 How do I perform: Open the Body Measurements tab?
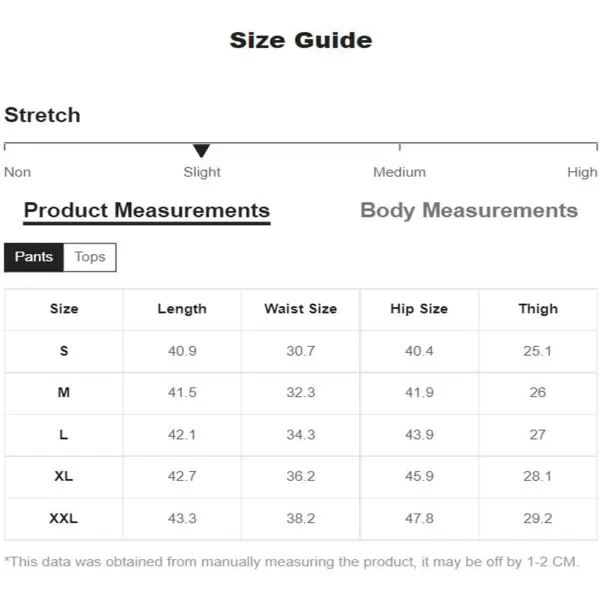coord(469,210)
